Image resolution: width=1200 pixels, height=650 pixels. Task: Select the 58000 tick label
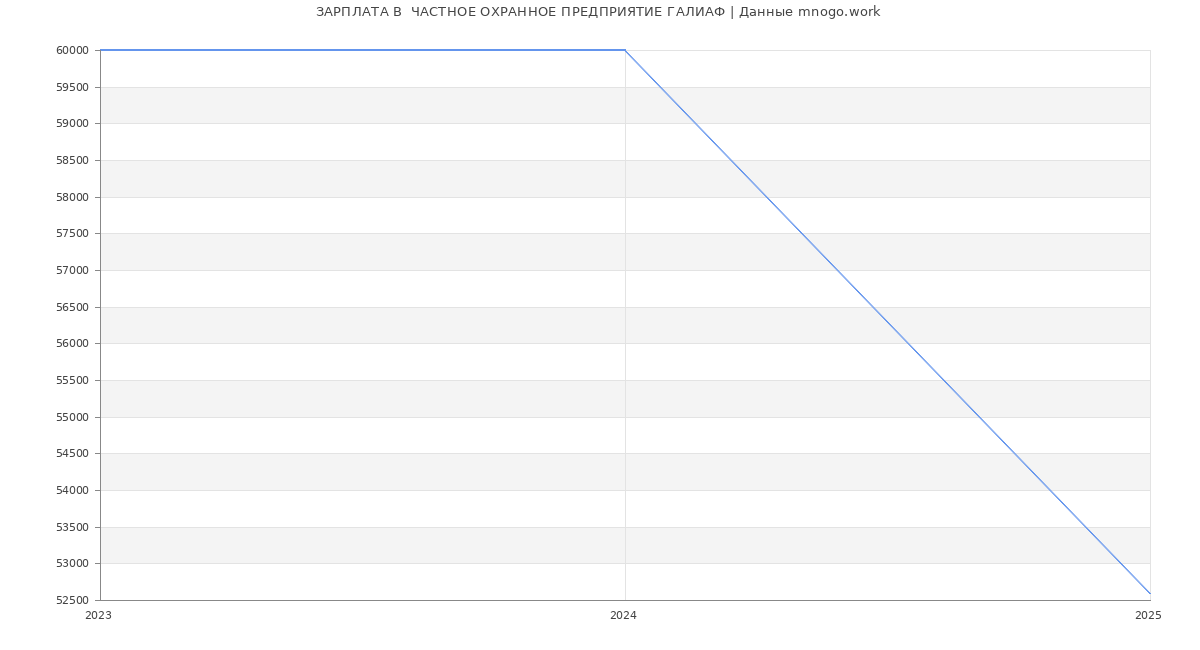tap(73, 197)
